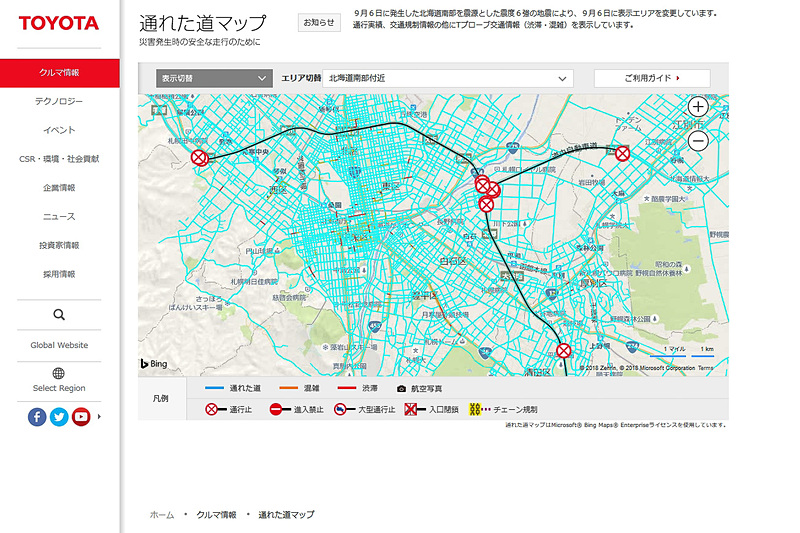This screenshot has width=800, height=533.
Task: Open Toyota's Twitter page icon
Action: (59, 417)
